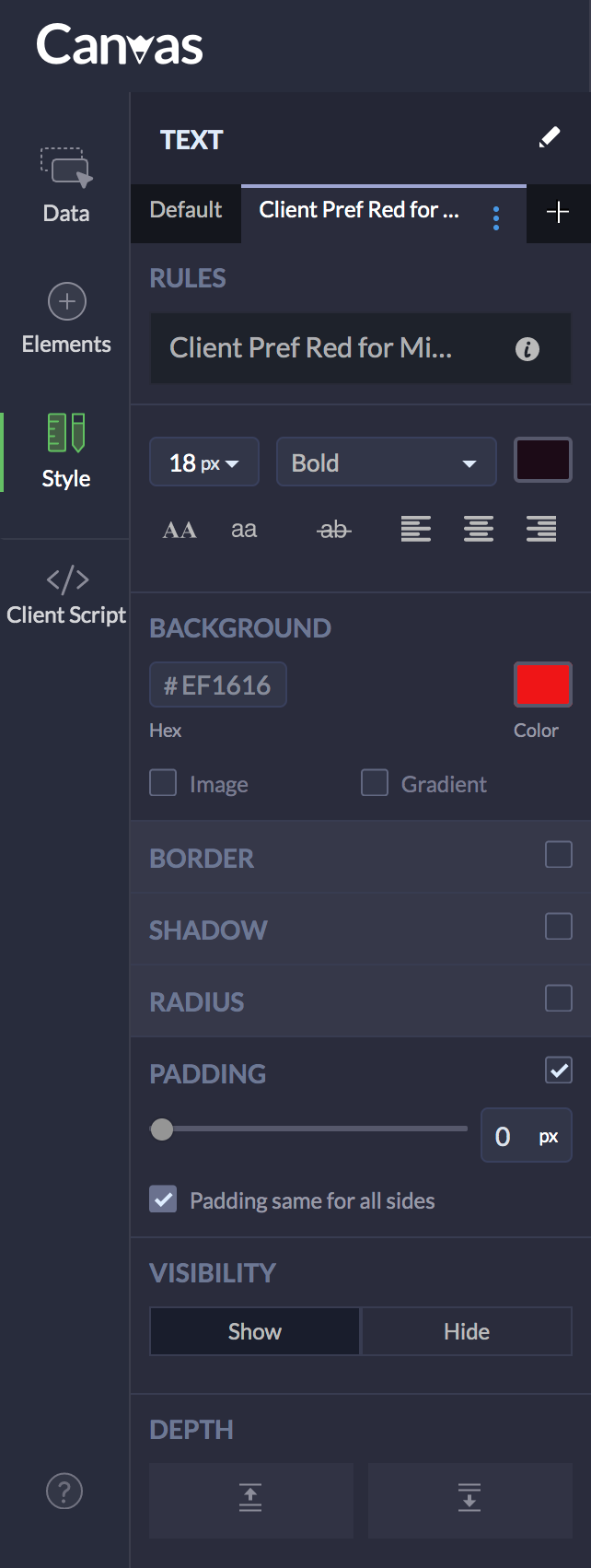Click the BORDER section header
This screenshot has height=1568, width=591.
[202, 858]
